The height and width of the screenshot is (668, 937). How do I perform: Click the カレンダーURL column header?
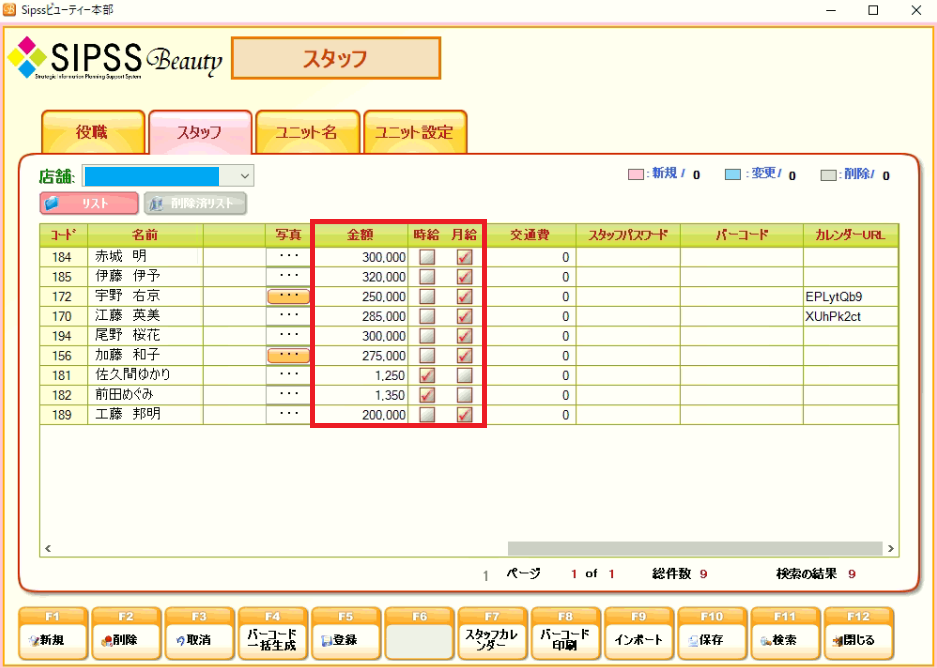[x=851, y=235]
